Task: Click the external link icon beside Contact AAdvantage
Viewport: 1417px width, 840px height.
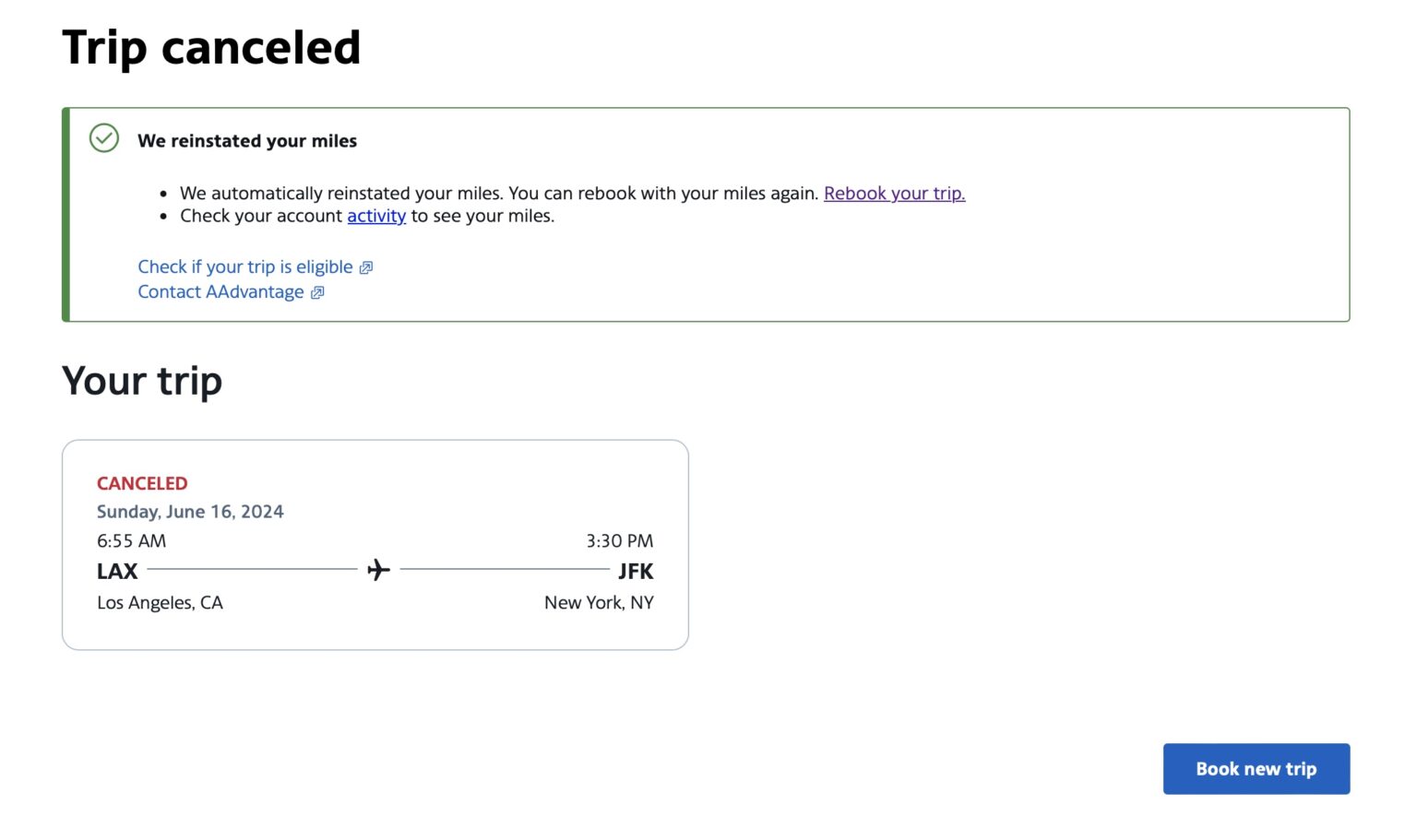Action: click(317, 291)
